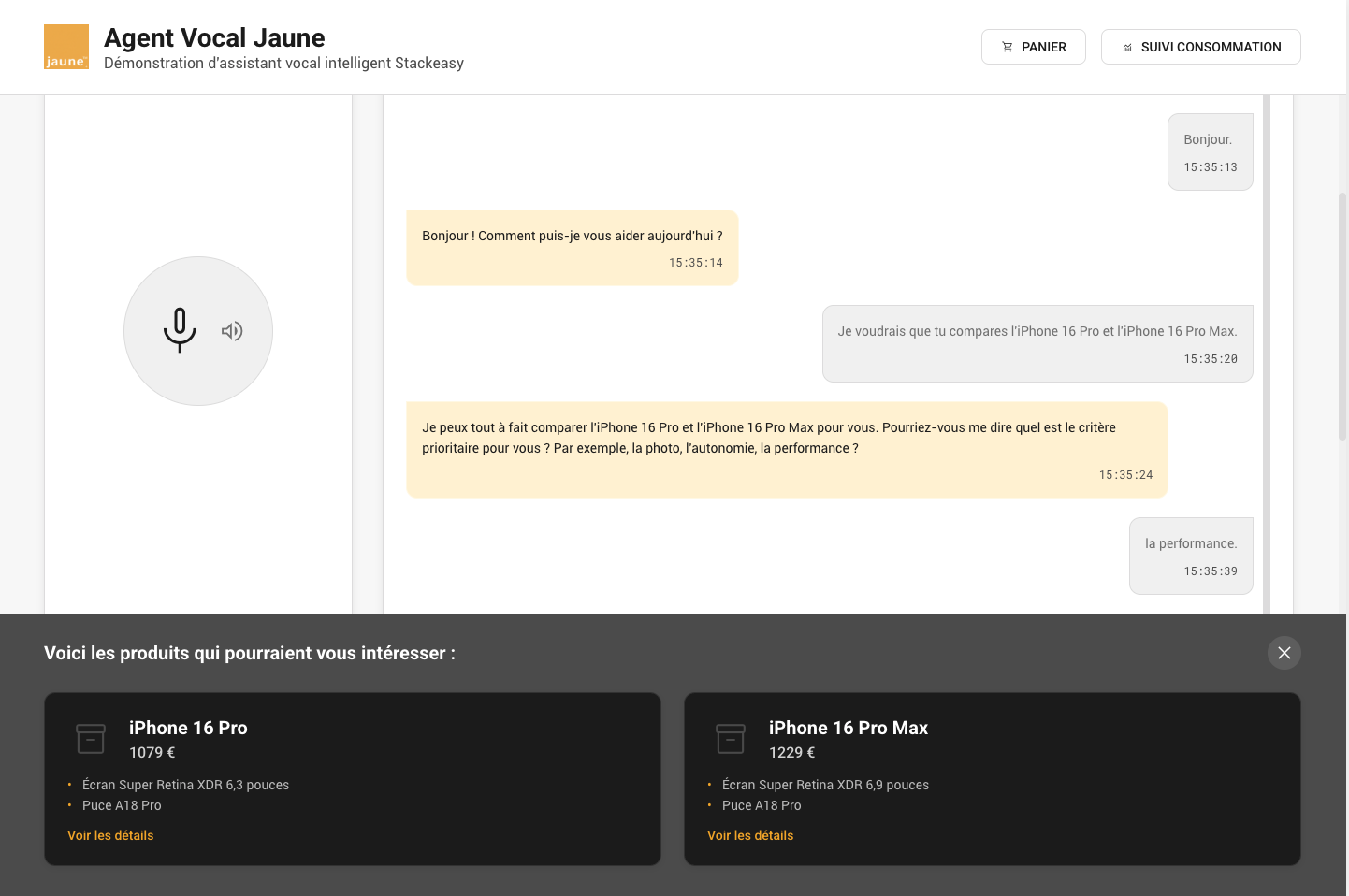
Task: Click the microphone icon to start speaking
Action: (180, 329)
